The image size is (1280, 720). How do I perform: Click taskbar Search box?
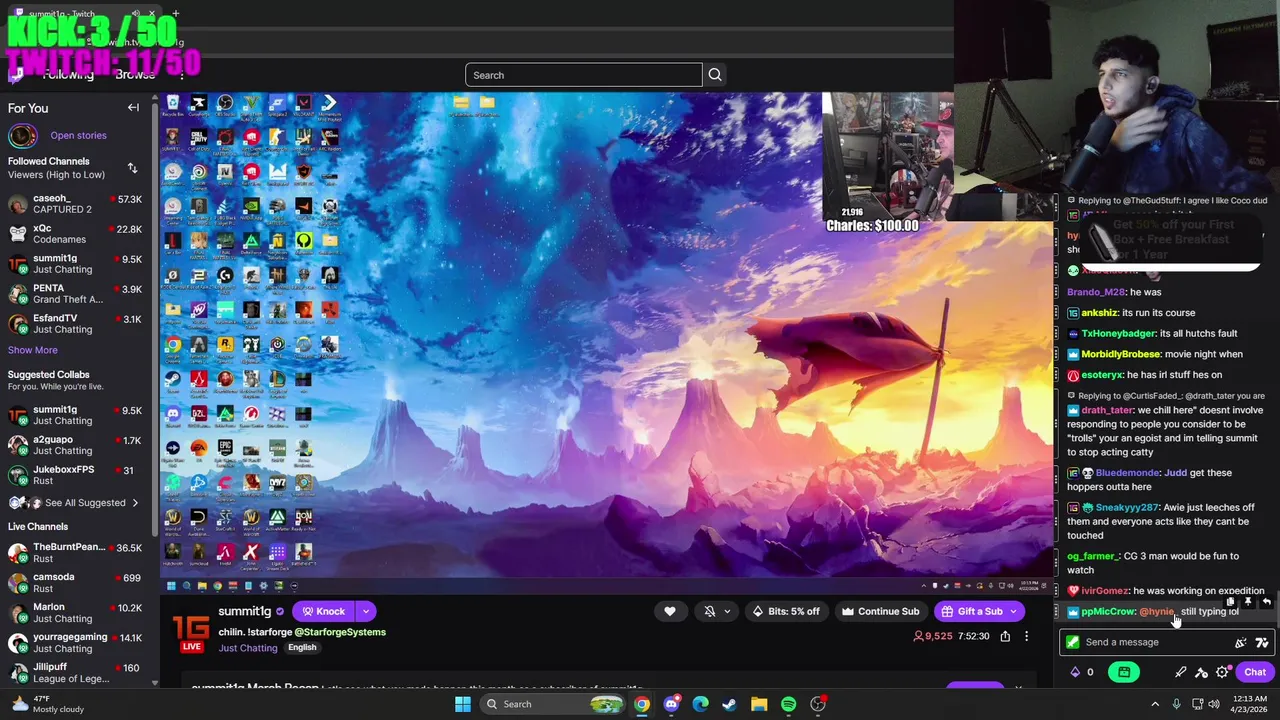[555, 704]
